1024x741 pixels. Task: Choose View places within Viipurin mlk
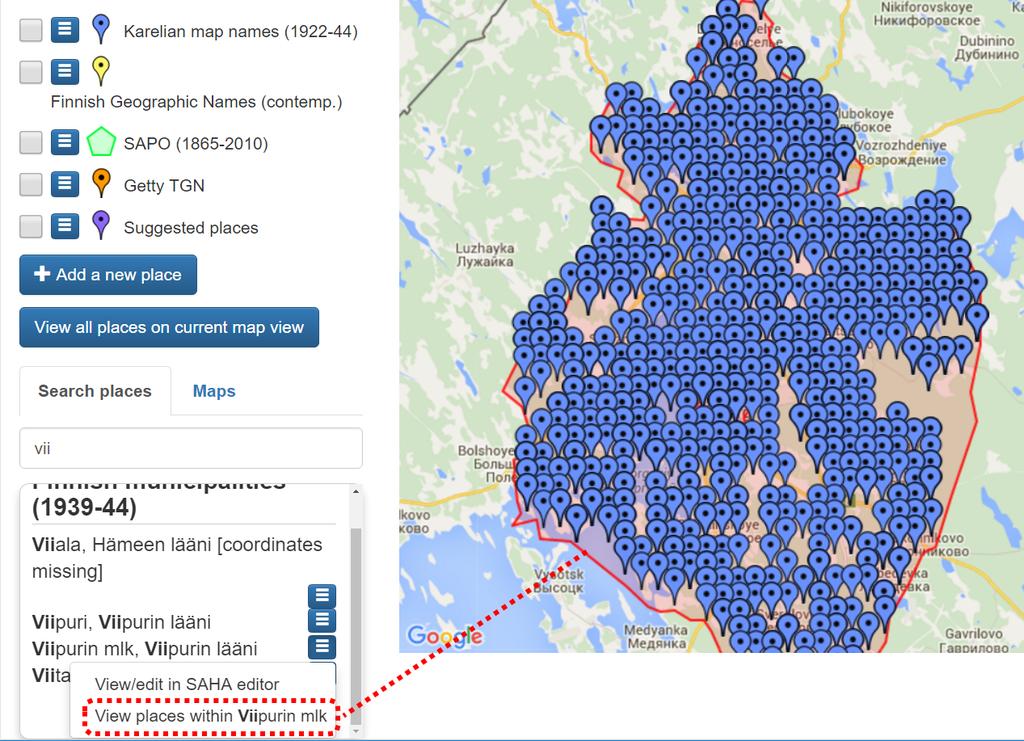coord(210,716)
